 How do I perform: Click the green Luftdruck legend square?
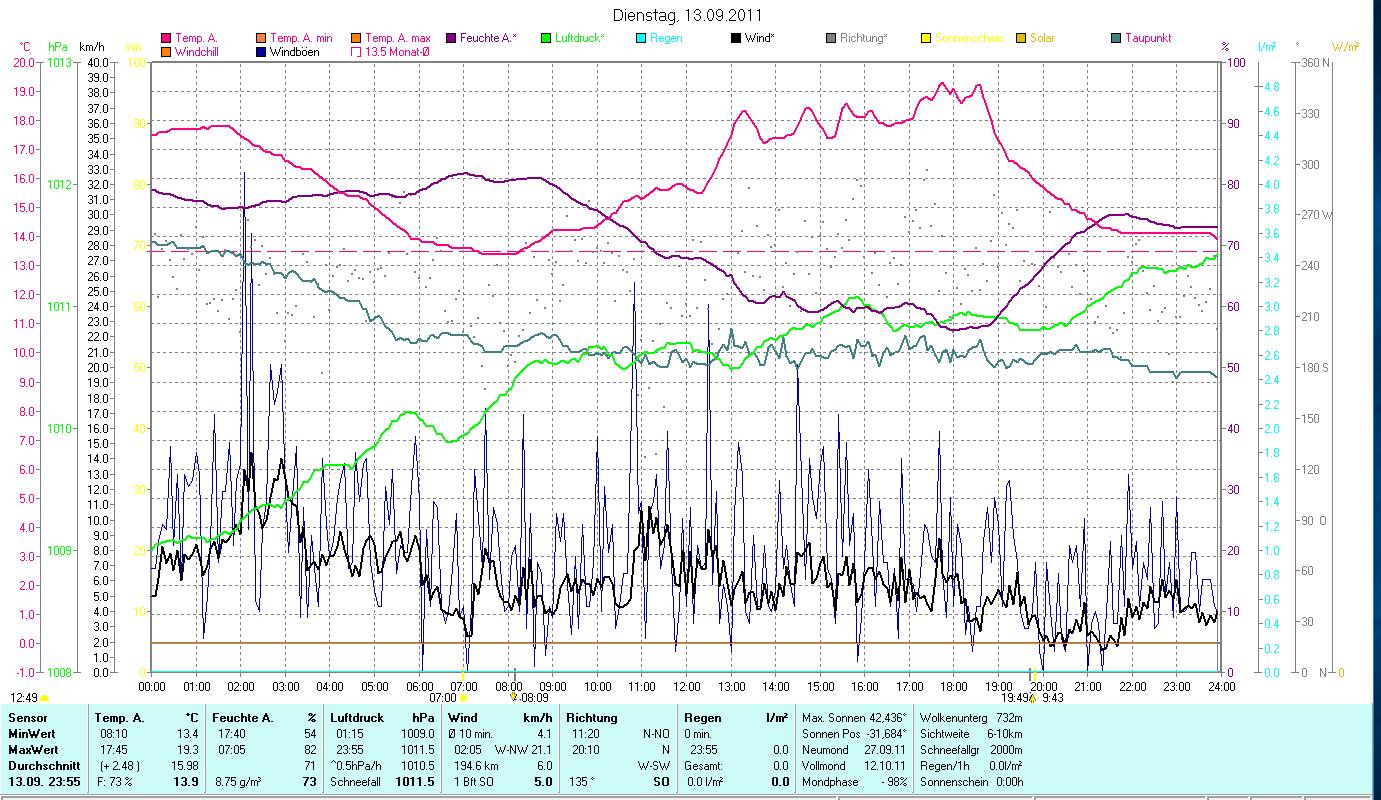546,38
